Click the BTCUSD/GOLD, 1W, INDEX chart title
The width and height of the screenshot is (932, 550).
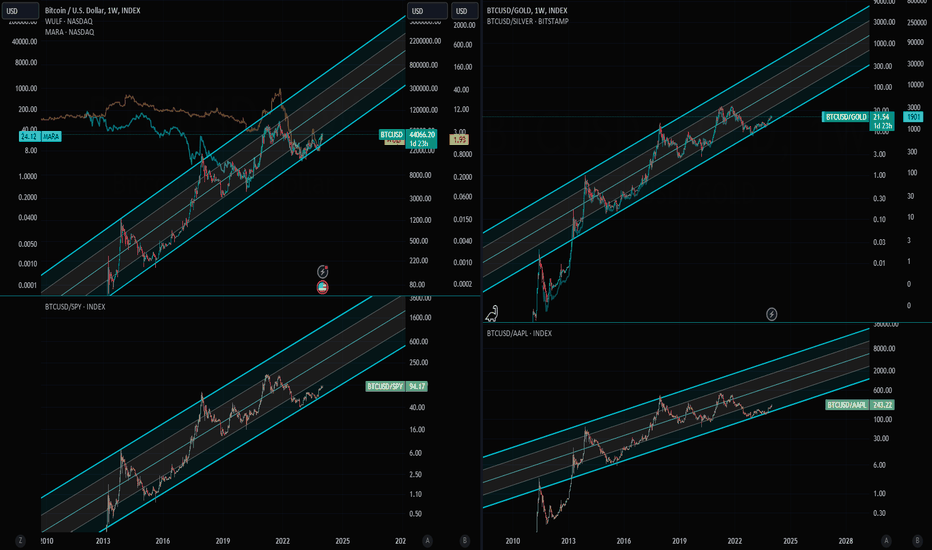527,11
